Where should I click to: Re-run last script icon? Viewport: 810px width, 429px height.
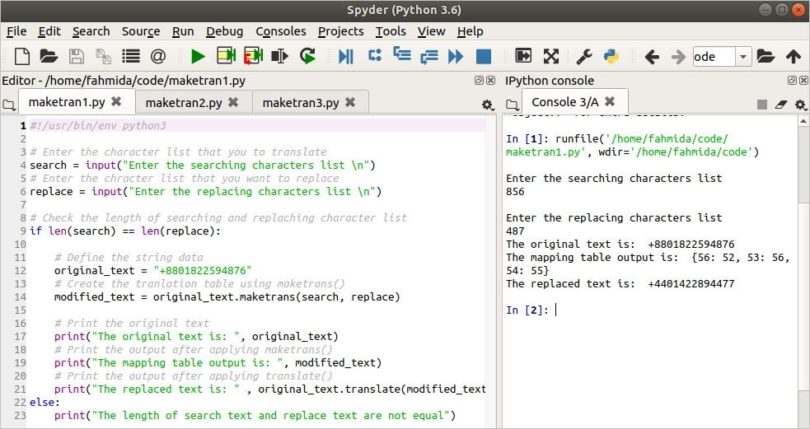308,56
